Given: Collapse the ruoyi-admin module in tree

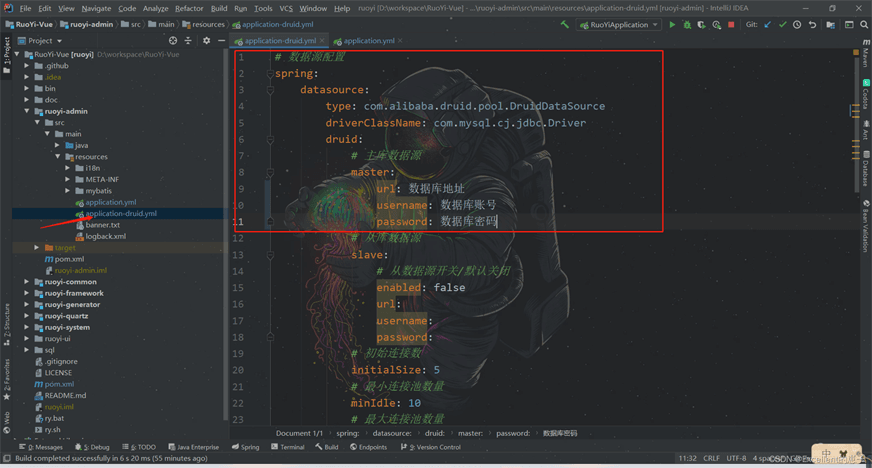Looking at the screenshot, I should coord(27,111).
